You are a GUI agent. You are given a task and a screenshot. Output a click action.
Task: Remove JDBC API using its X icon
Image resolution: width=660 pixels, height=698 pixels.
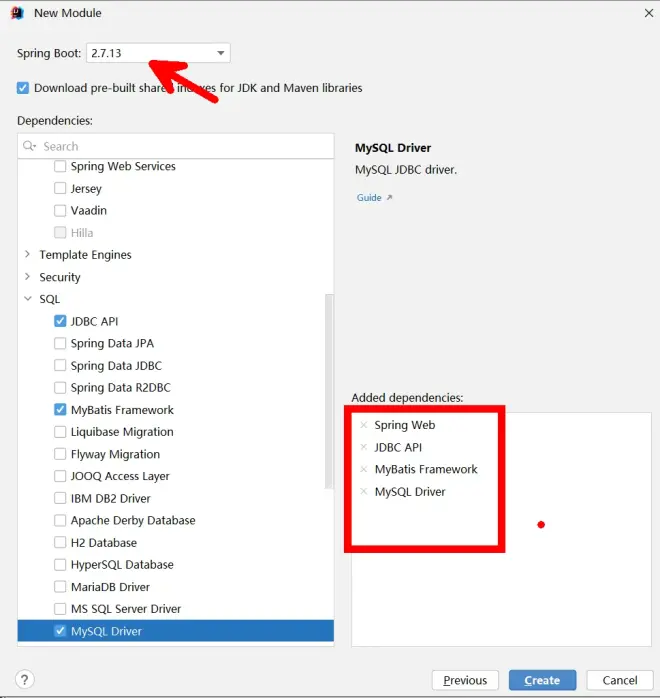pos(364,447)
